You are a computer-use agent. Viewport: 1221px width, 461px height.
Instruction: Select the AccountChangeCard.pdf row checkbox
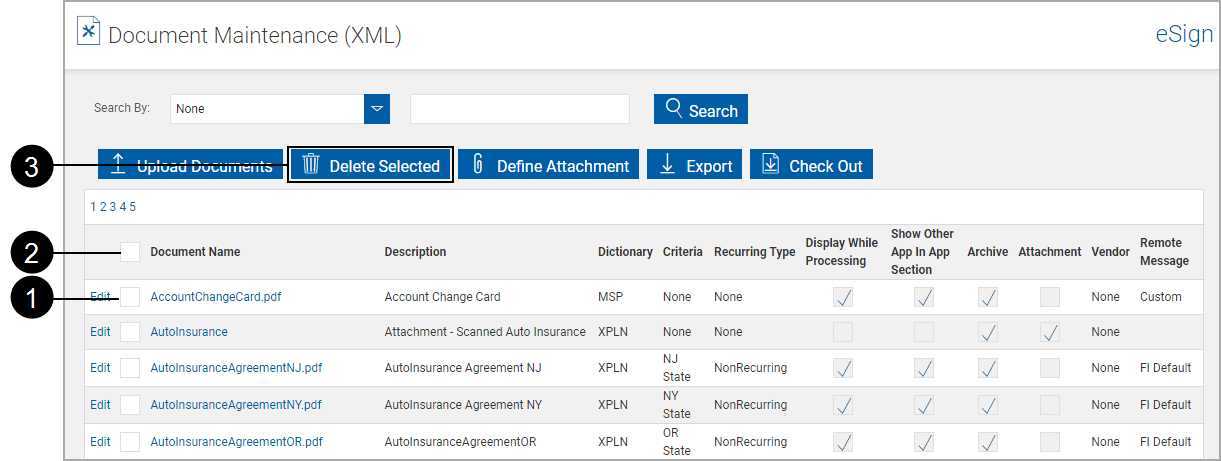[x=130, y=297]
